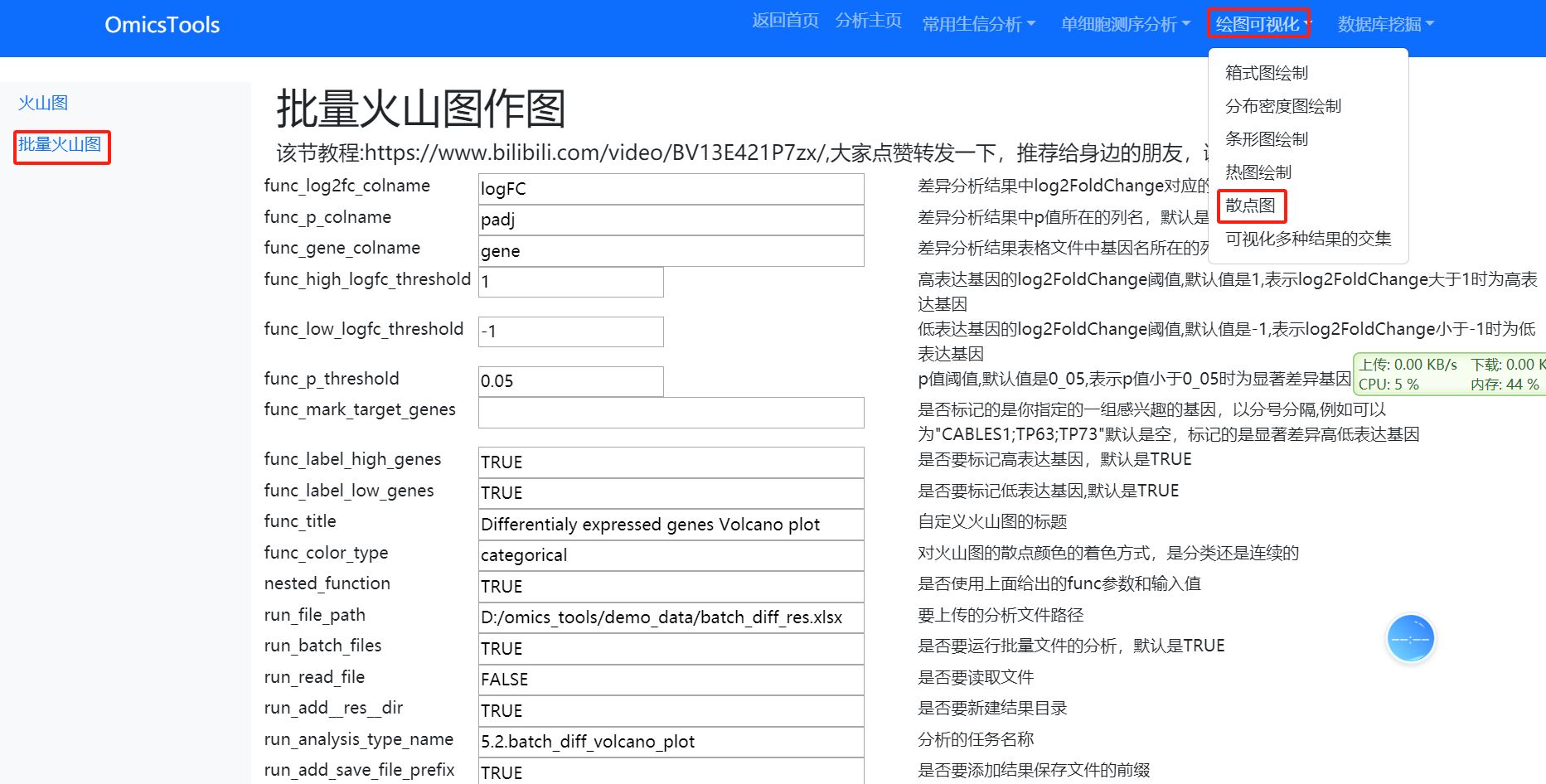Click the 分析的任务名称 description
The width and height of the screenshot is (1546, 784).
[976, 739]
